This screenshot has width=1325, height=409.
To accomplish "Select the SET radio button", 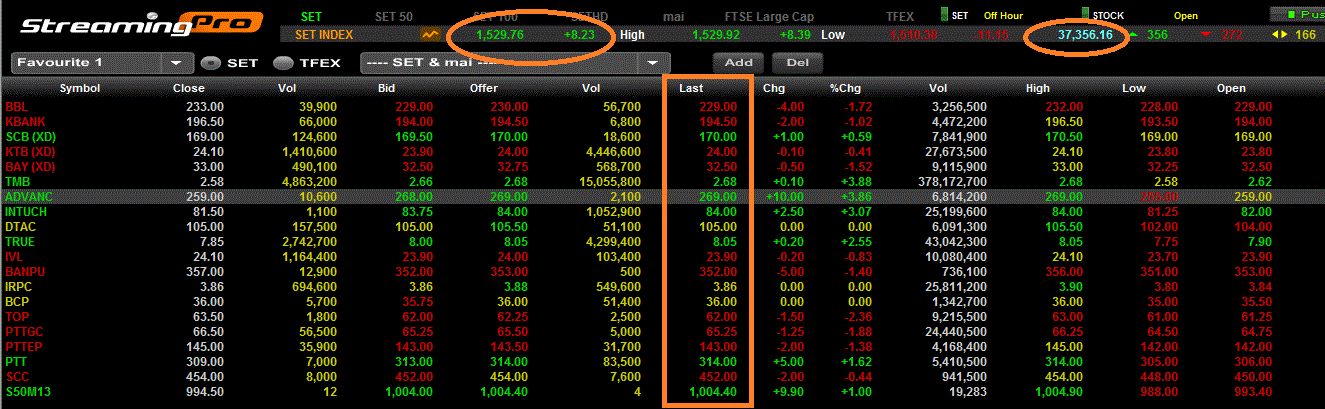I will coord(210,62).
